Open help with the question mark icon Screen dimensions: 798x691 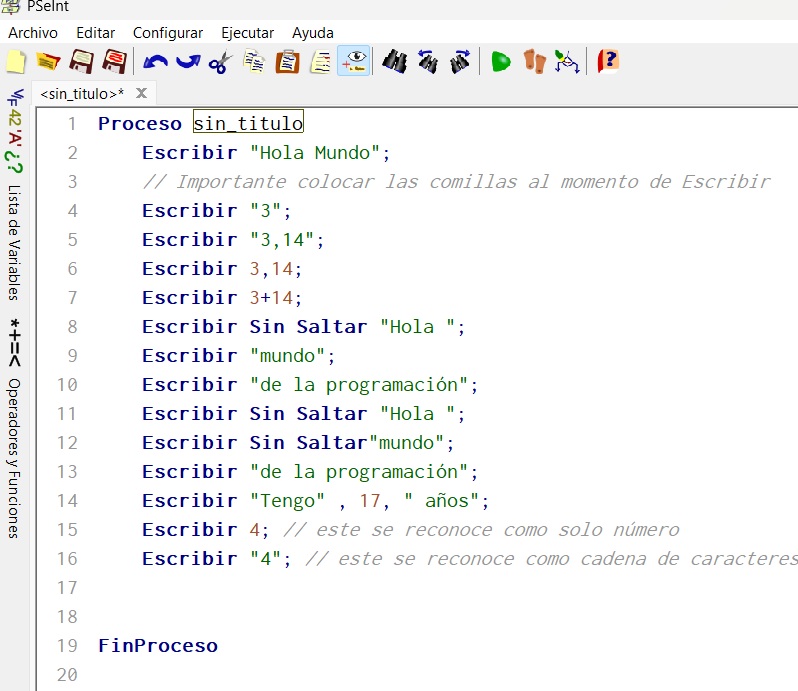click(608, 62)
